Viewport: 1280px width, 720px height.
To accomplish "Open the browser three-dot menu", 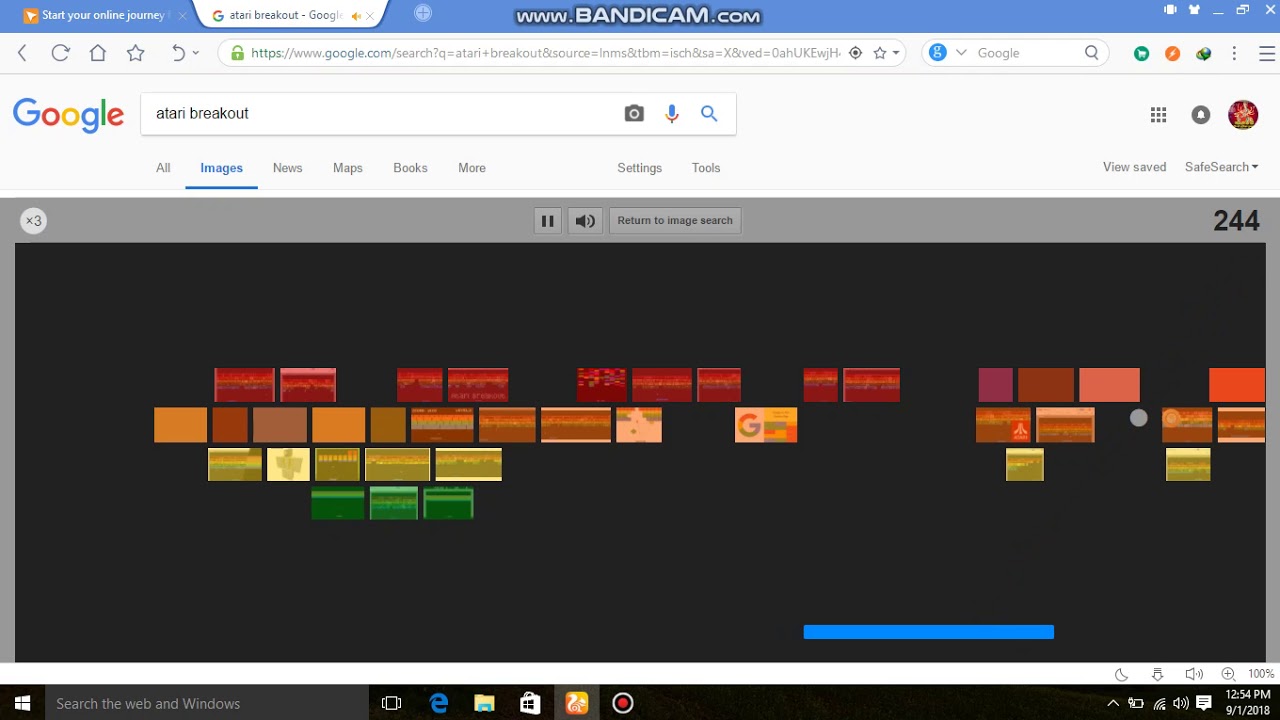I will pos(1234,53).
